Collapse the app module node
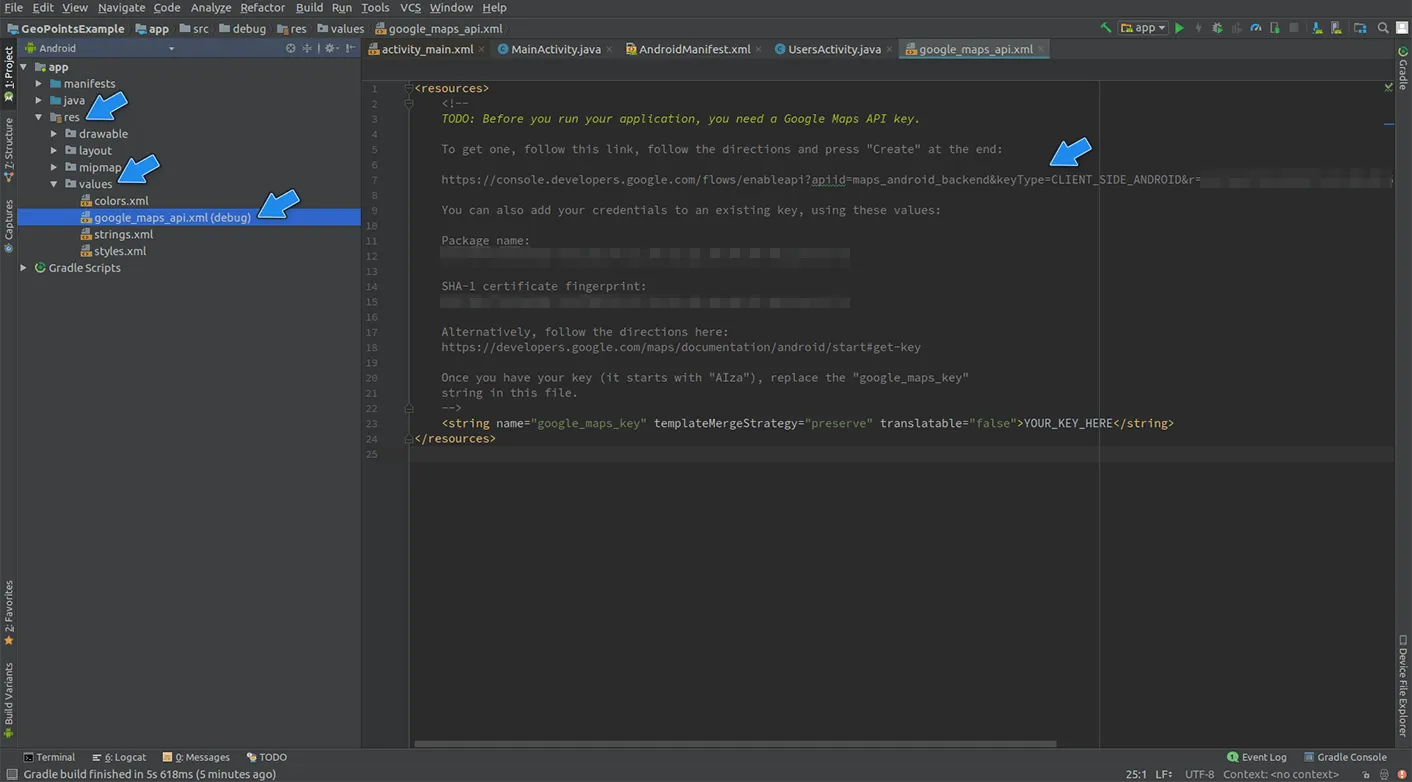The image size is (1412, 782). click(x=25, y=67)
